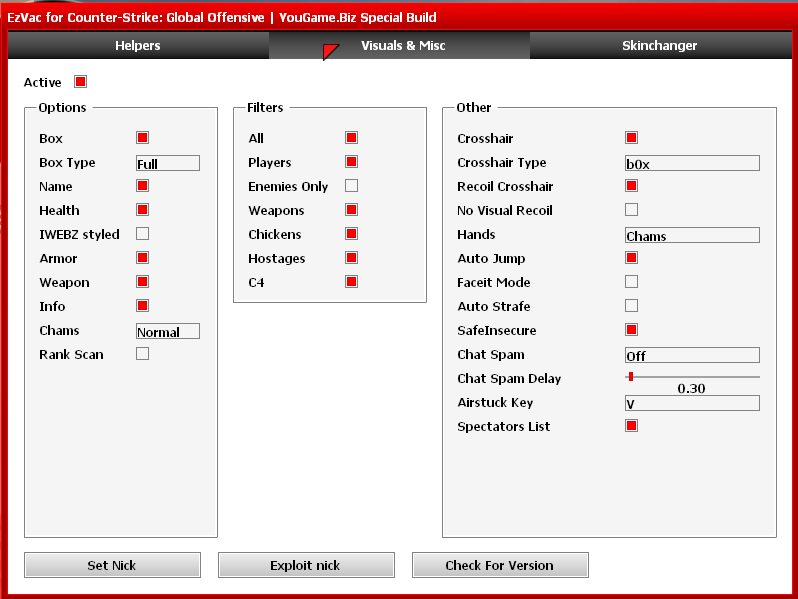Toggle the Armor checkbox
The width and height of the screenshot is (798, 599).
point(142,258)
